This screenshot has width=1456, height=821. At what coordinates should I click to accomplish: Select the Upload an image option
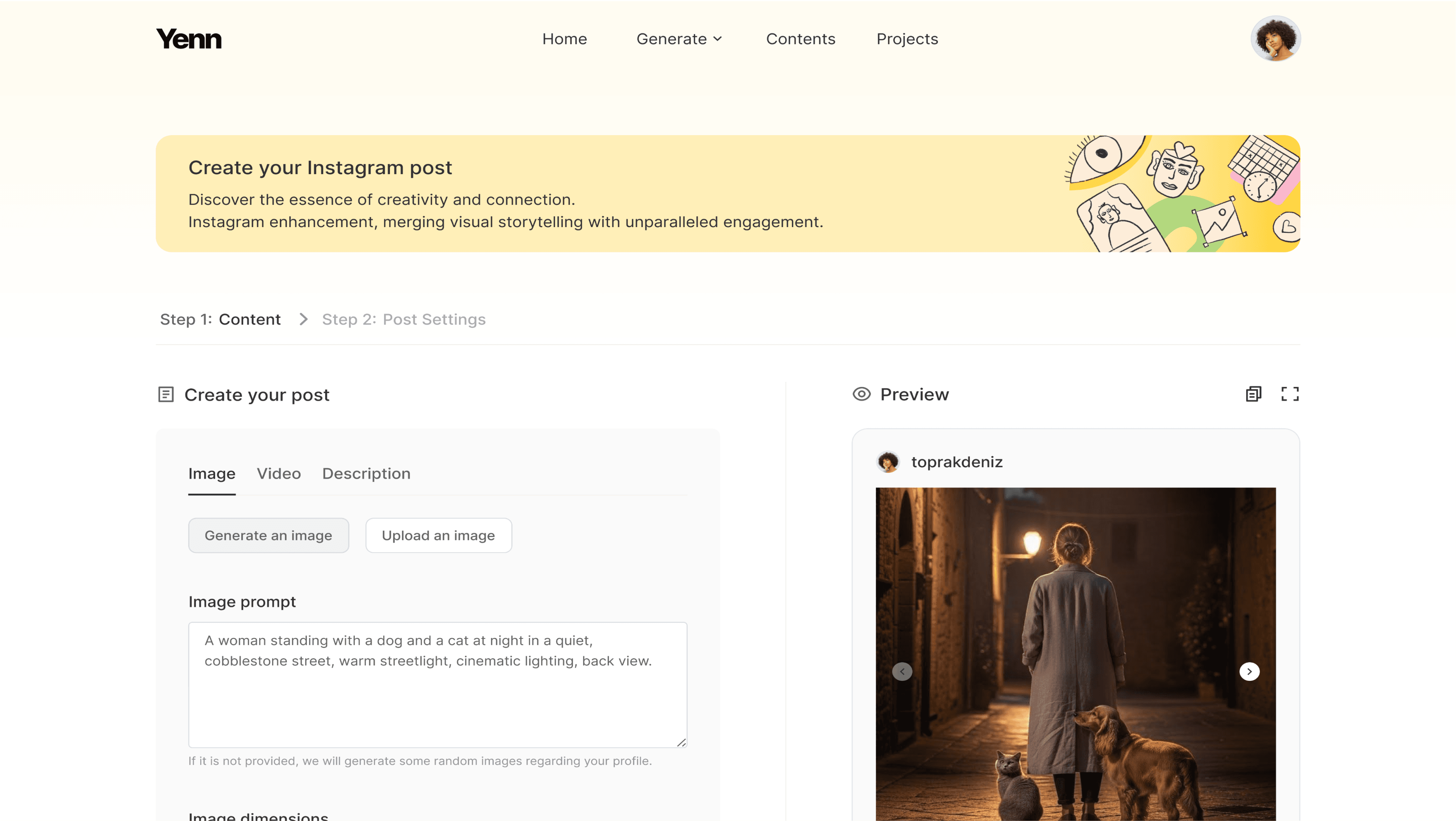438,535
